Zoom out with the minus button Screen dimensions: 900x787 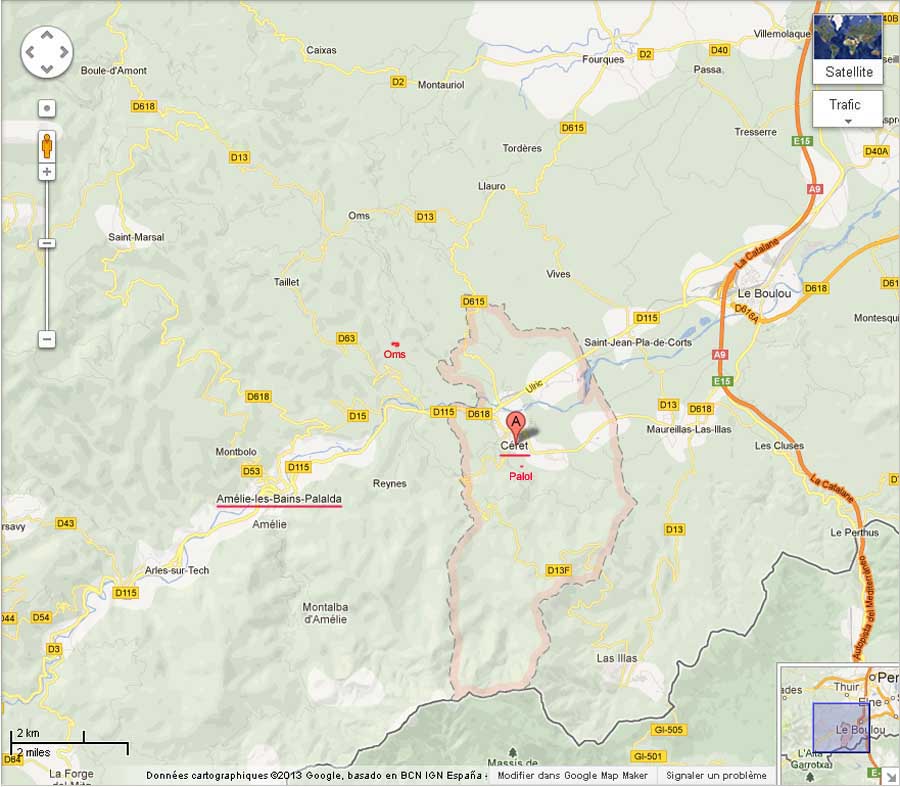47,339
